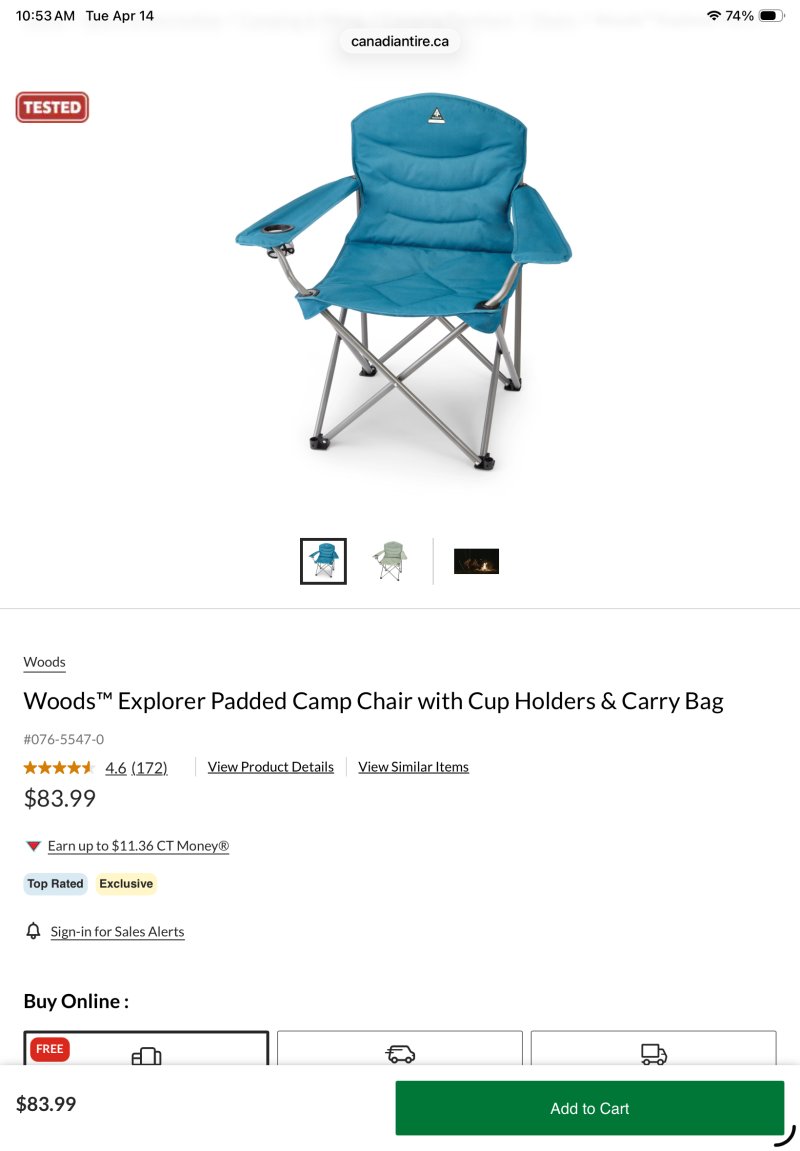800x1151 pixels.
Task: Select the green chair colour thumbnail
Action: pos(390,561)
